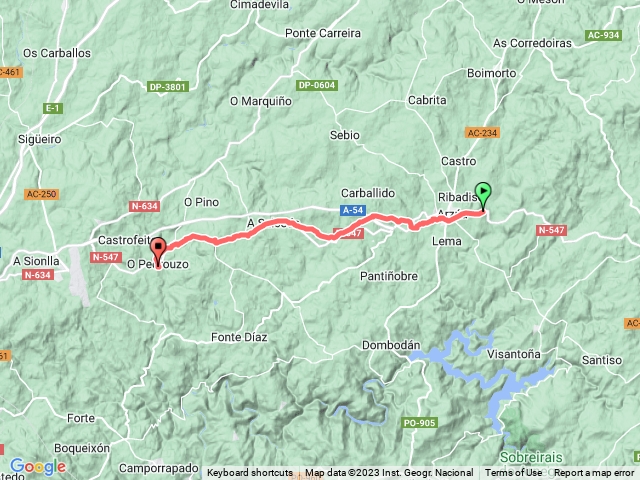Viewport: 640px width, 480px height.
Task: Click the E-1 route shield
Action: point(53,108)
